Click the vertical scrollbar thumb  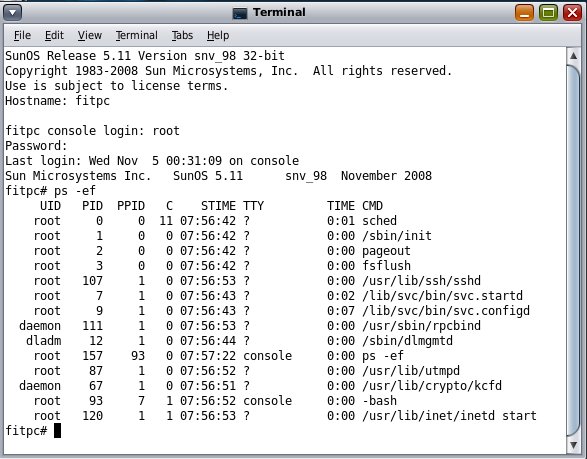coord(574,250)
